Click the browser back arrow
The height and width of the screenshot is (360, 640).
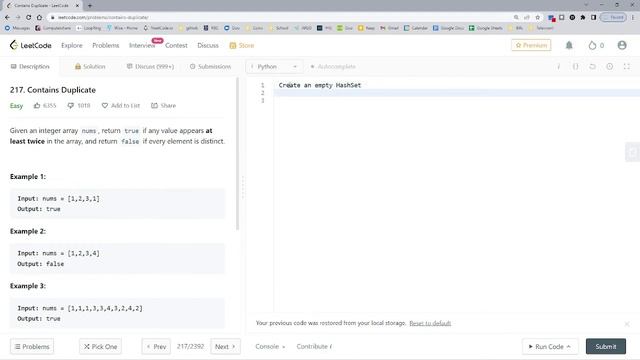[7, 17]
